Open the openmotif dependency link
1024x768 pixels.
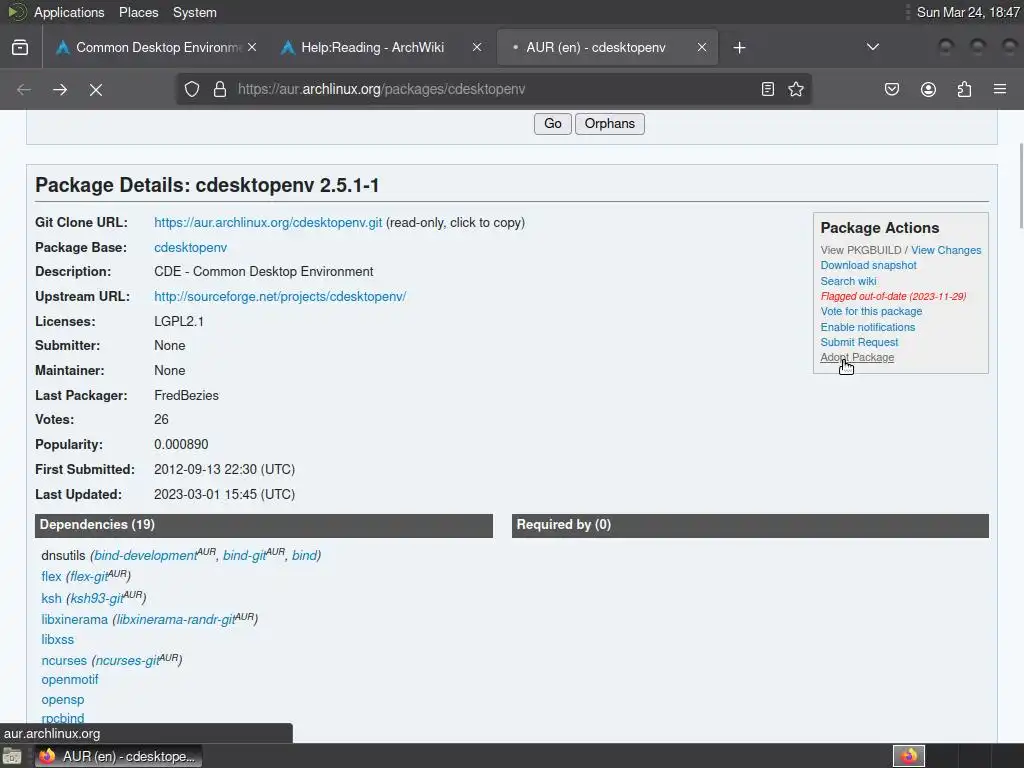[x=70, y=680]
